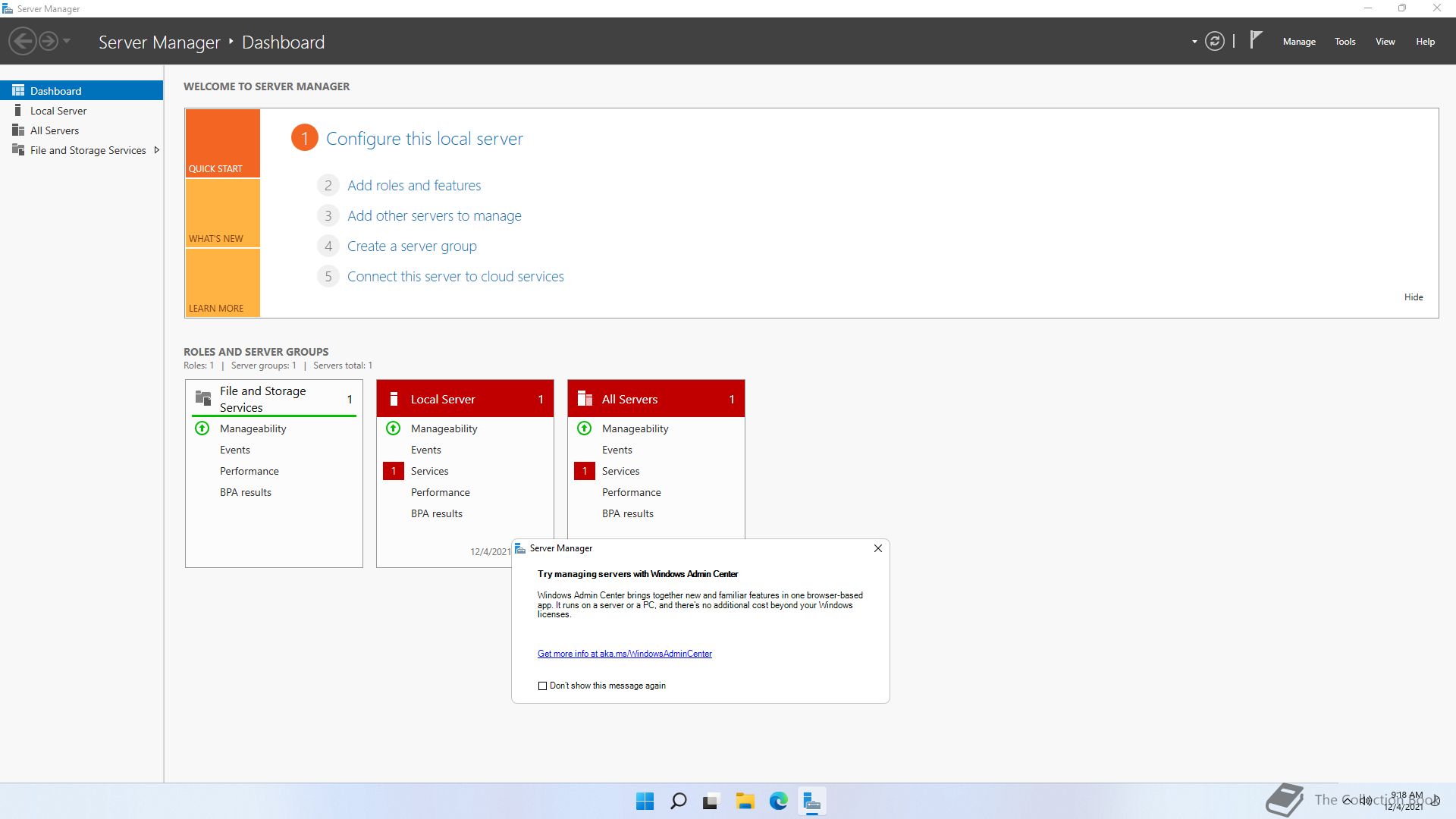The image size is (1456, 819).
Task: Open dropdown arrow left of Refresh icon
Action: (1194, 42)
